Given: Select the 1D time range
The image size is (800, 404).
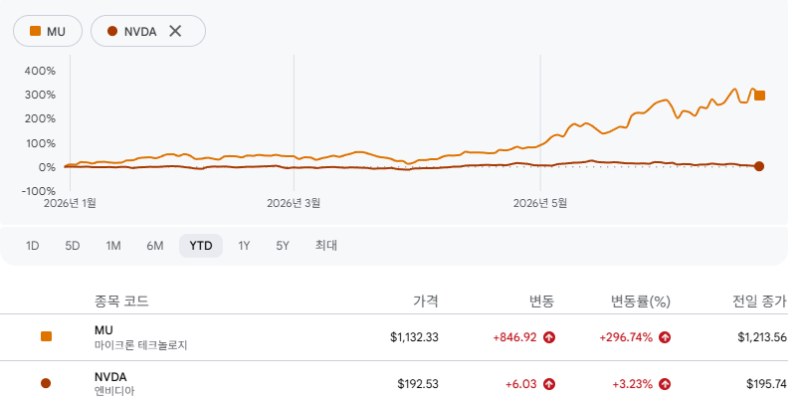Looking at the screenshot, I should tap(33, 246).
